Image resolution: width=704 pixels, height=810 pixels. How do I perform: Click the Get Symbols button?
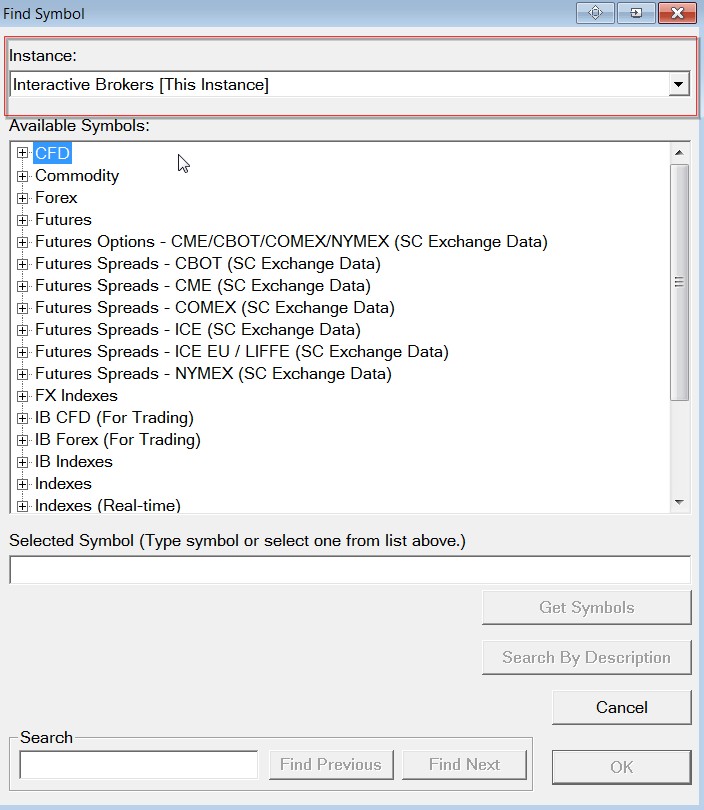tap(586, 608)
